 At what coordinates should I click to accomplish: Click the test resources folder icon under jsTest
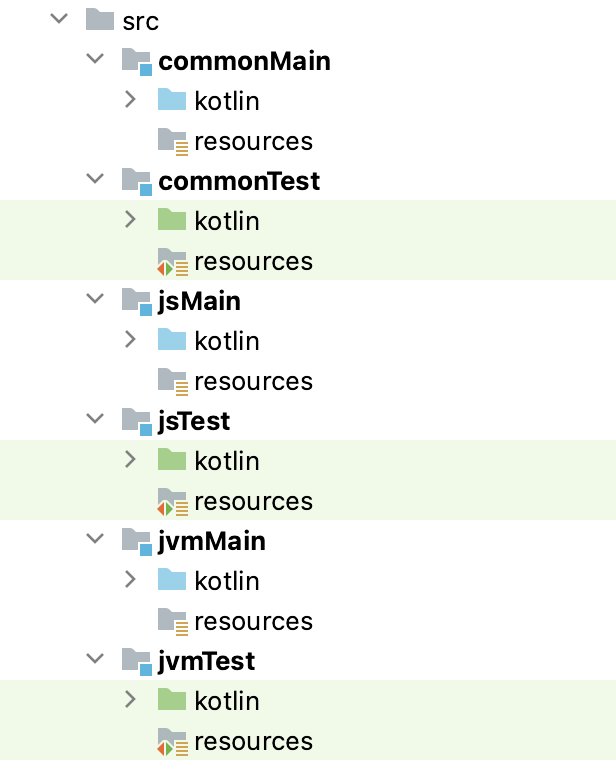[172, 502]
